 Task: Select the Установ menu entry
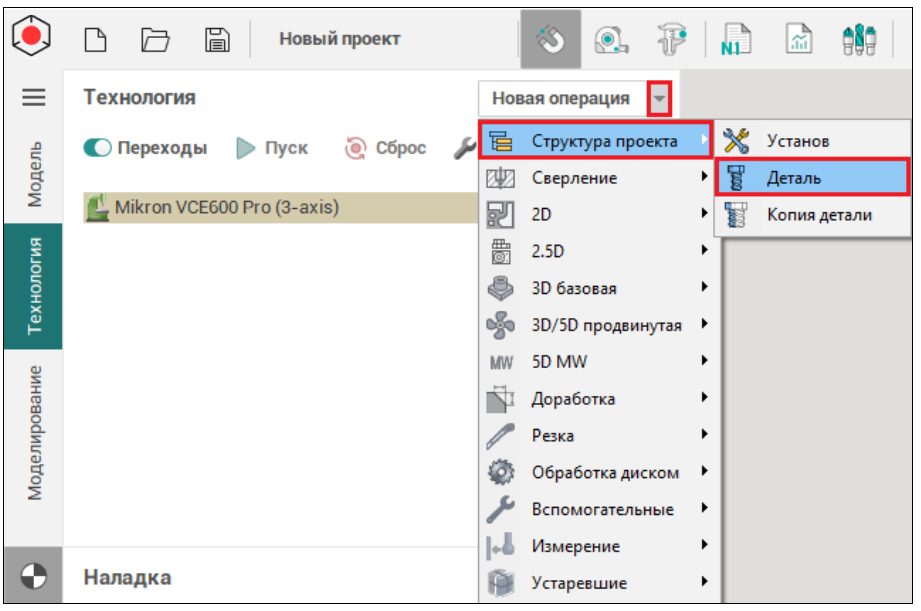coord(797,141)
